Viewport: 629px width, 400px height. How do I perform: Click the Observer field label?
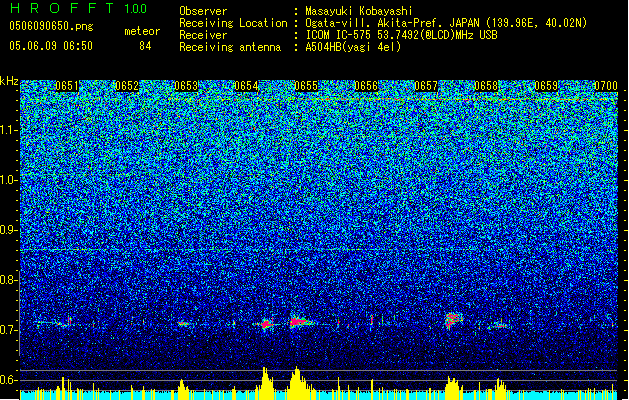(203, 11)
